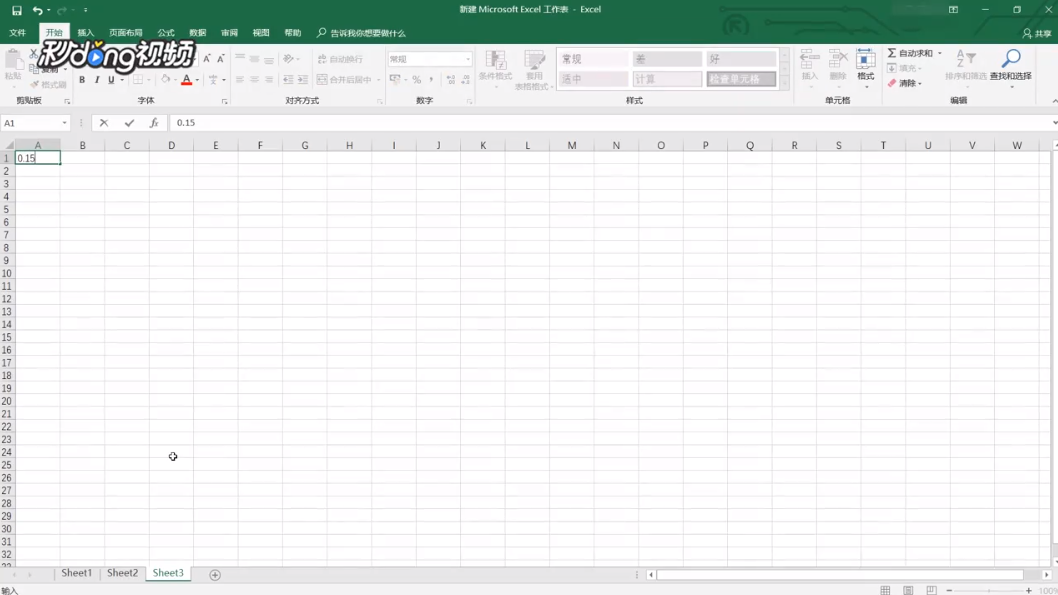Undo the last action
Viewport: 1058px width, 595px height.
tap(37, 10)
